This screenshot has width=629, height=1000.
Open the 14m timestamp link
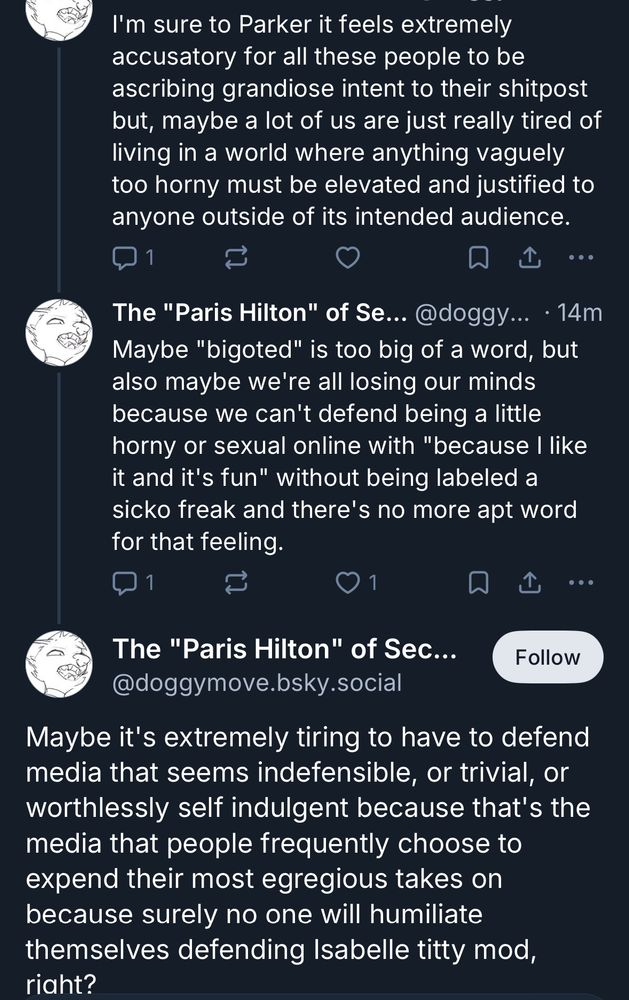pyautogui.click(x=579, y=313)
